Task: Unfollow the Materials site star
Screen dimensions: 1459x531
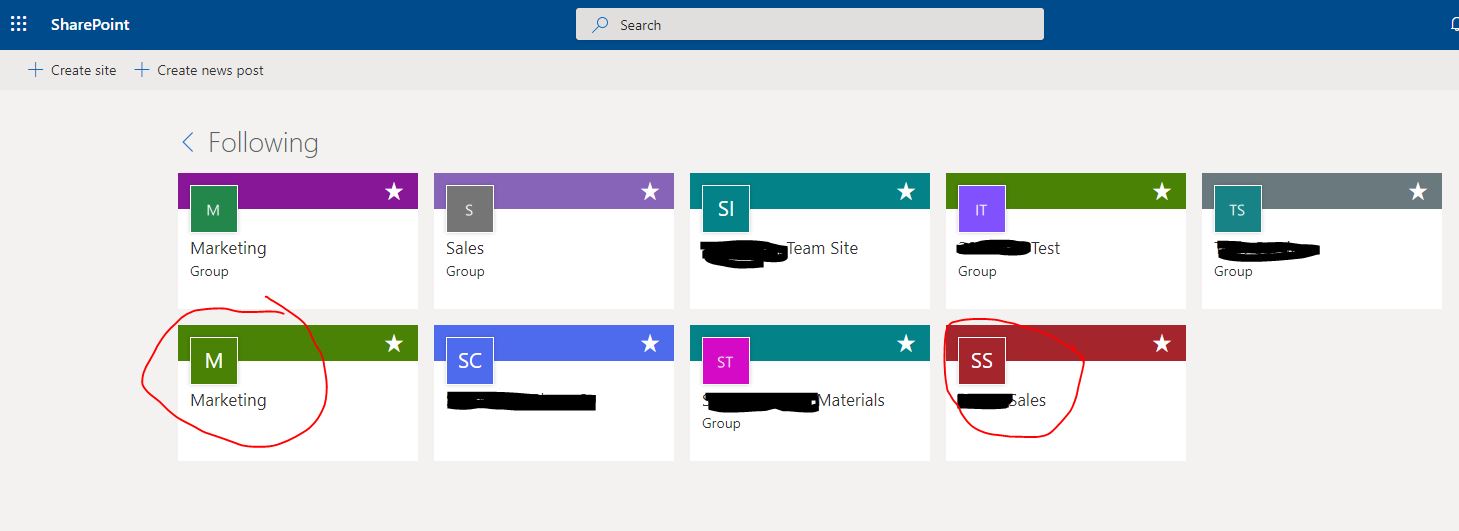Action: [906, 343]
